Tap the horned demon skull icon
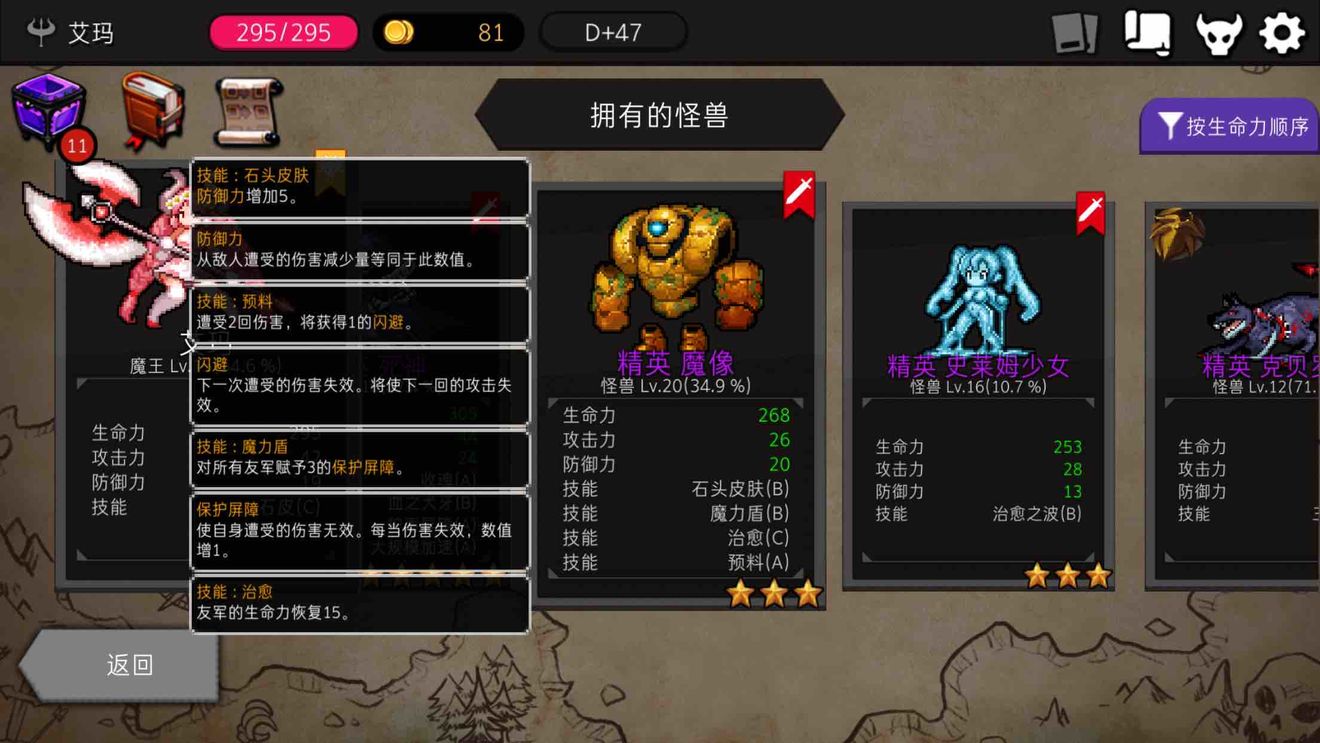1320x743 pixels. [x=1219, y=33]
